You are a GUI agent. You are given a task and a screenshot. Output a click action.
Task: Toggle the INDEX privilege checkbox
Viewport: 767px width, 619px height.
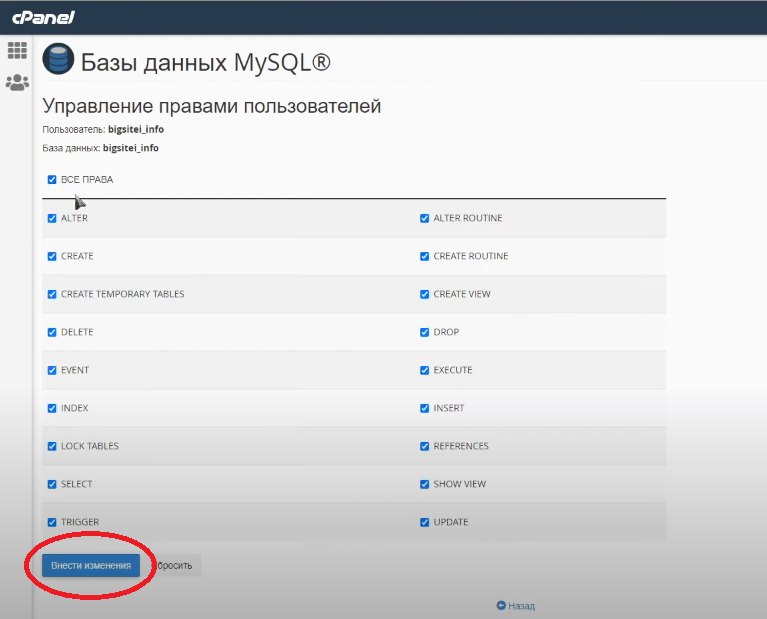coord(52,408)
